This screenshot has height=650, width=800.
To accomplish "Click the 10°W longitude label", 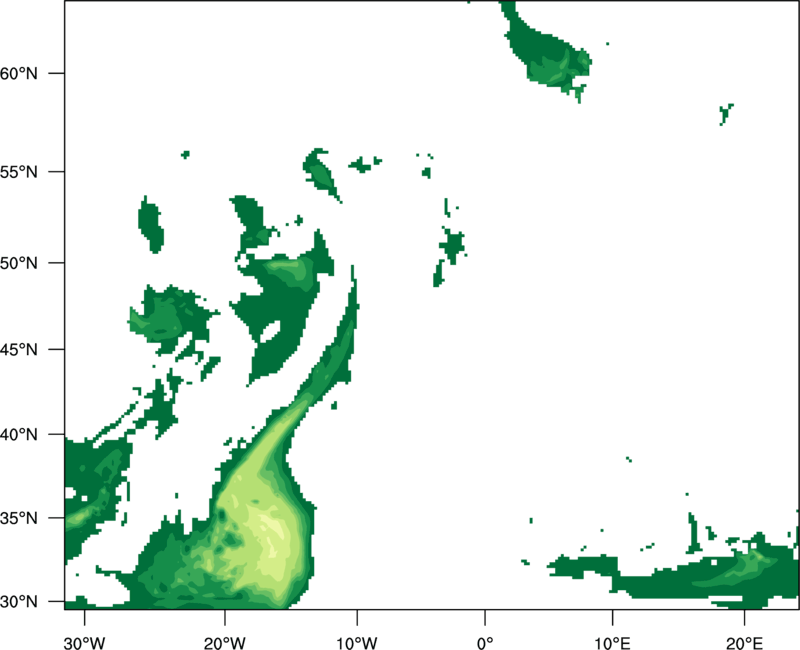I will pyautogui.click(x=357, y=643).
